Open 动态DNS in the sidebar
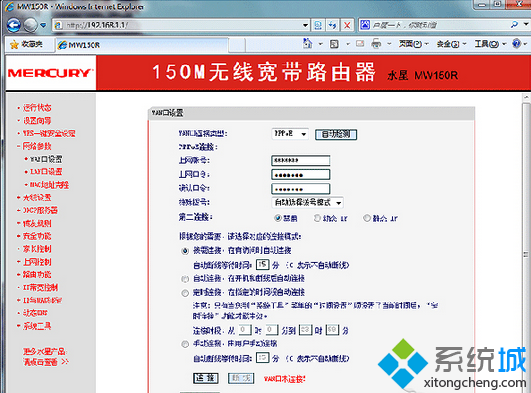Screen dimensions: 531x393 pyautogui.click(x=35, y=313)
